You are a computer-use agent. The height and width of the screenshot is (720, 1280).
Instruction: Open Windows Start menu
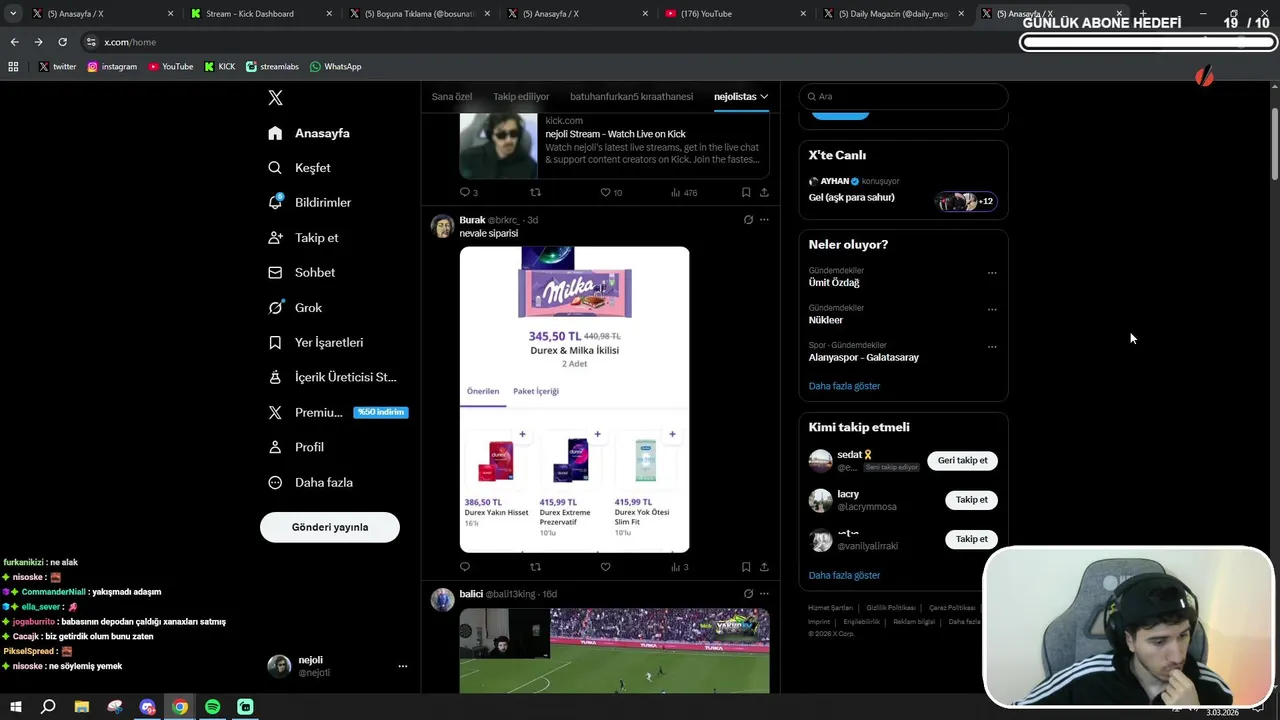(x=15, y=707)
